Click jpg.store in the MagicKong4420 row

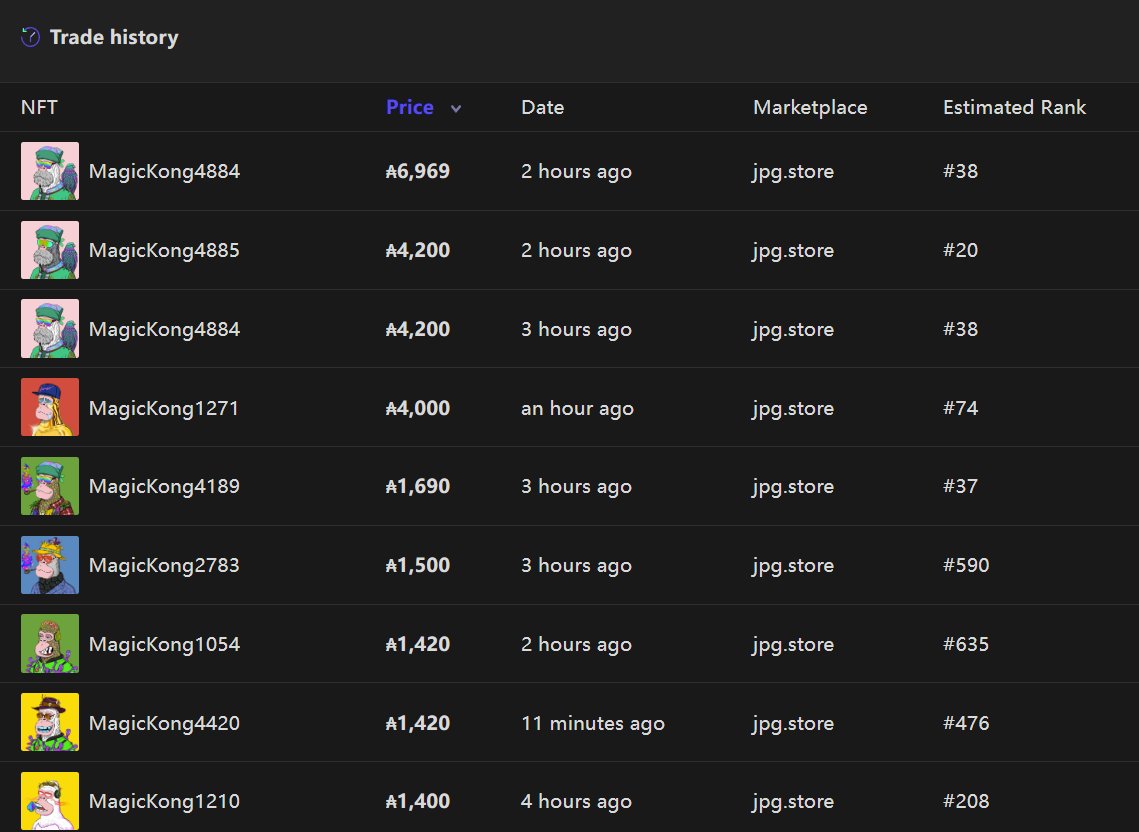[793, 724]
